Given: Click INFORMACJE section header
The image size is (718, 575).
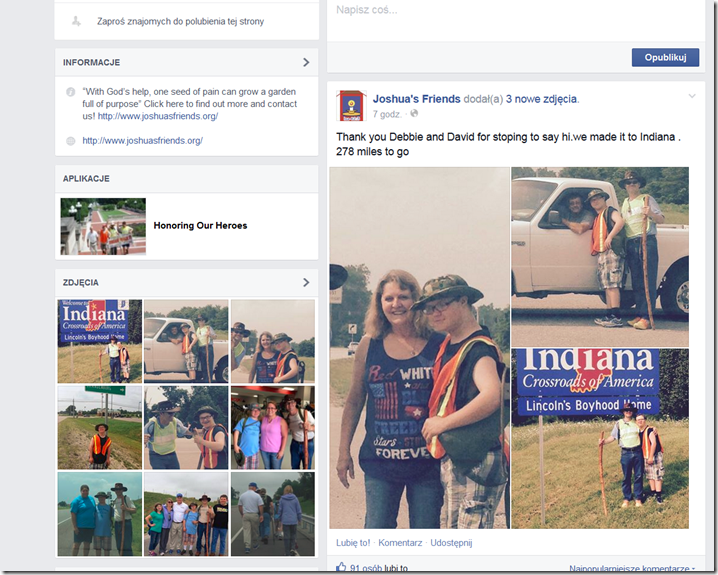Looking at the screenshot, I should pos(92,62).
